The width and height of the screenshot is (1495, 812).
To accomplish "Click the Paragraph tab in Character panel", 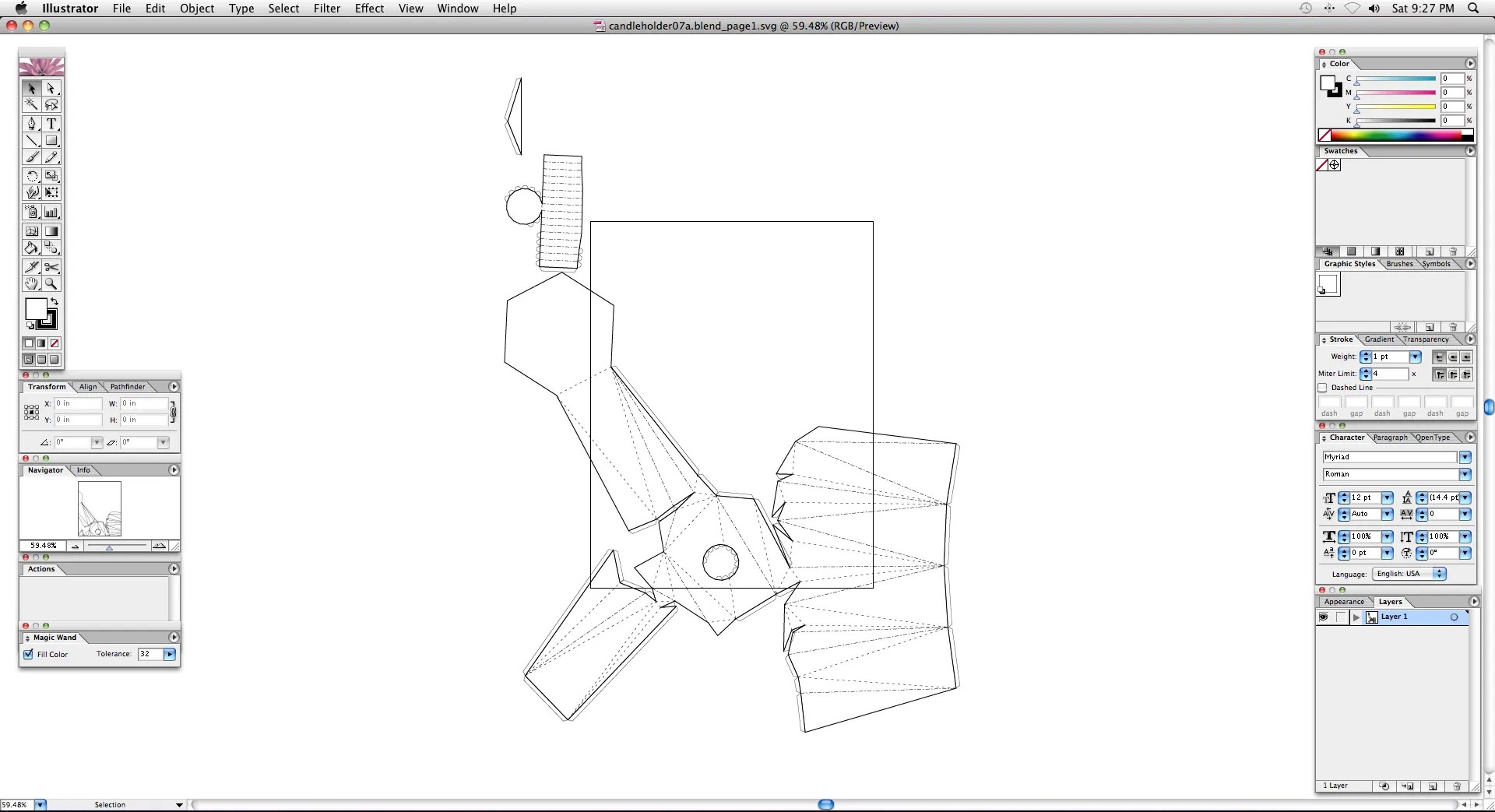I will point(1391,438).
